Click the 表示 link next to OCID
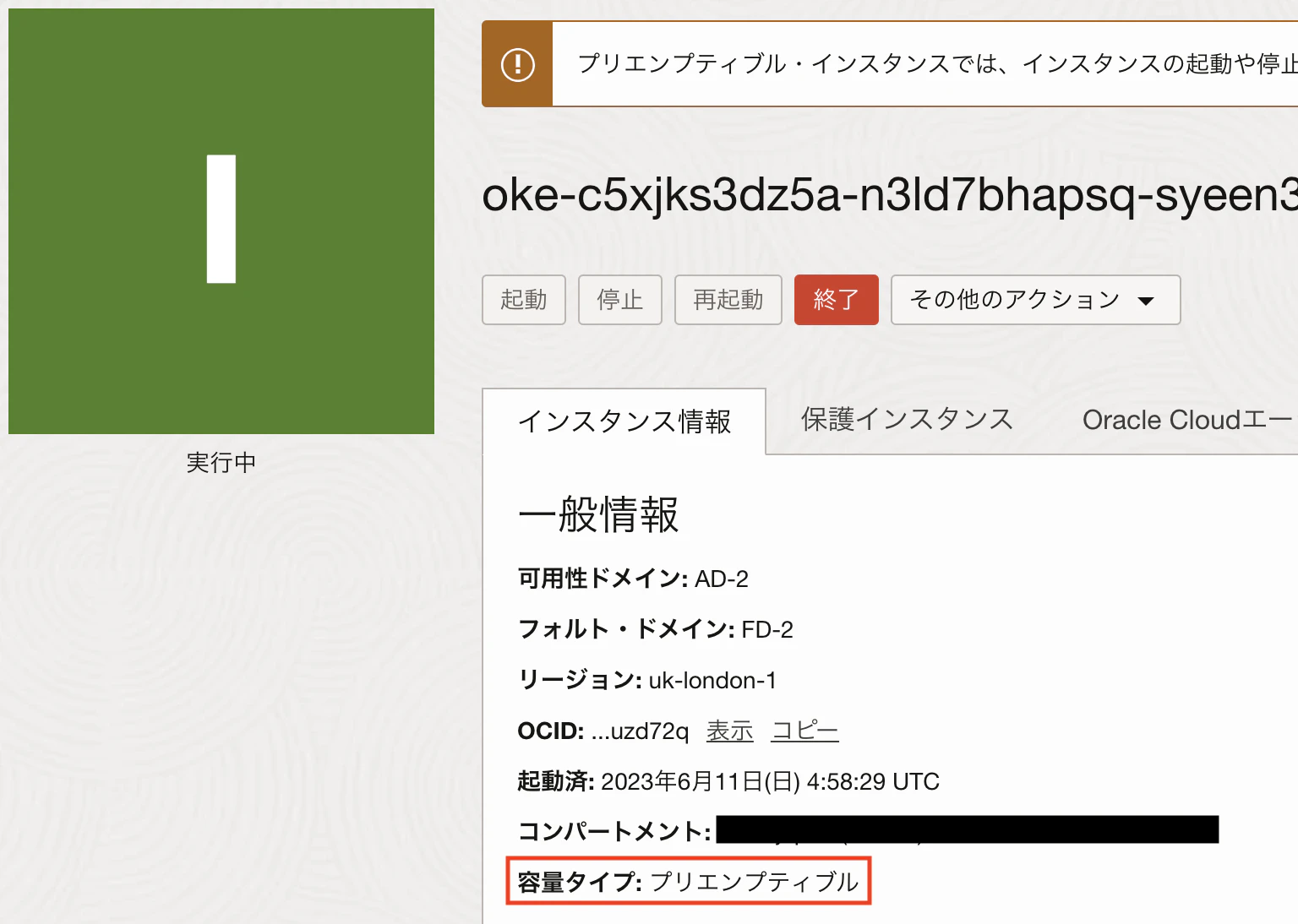The height and width of the screenshot is (924, 1298). (x=729, y=731)
